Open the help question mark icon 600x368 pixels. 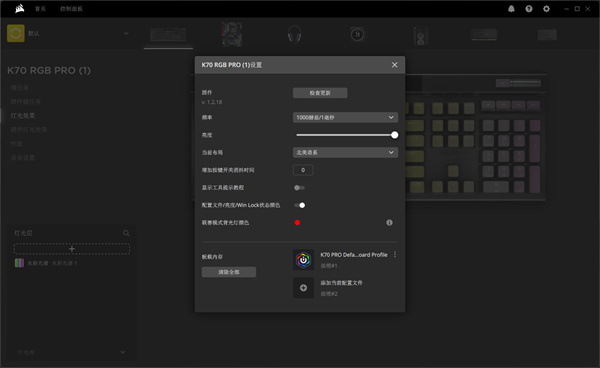pos(529,9)
